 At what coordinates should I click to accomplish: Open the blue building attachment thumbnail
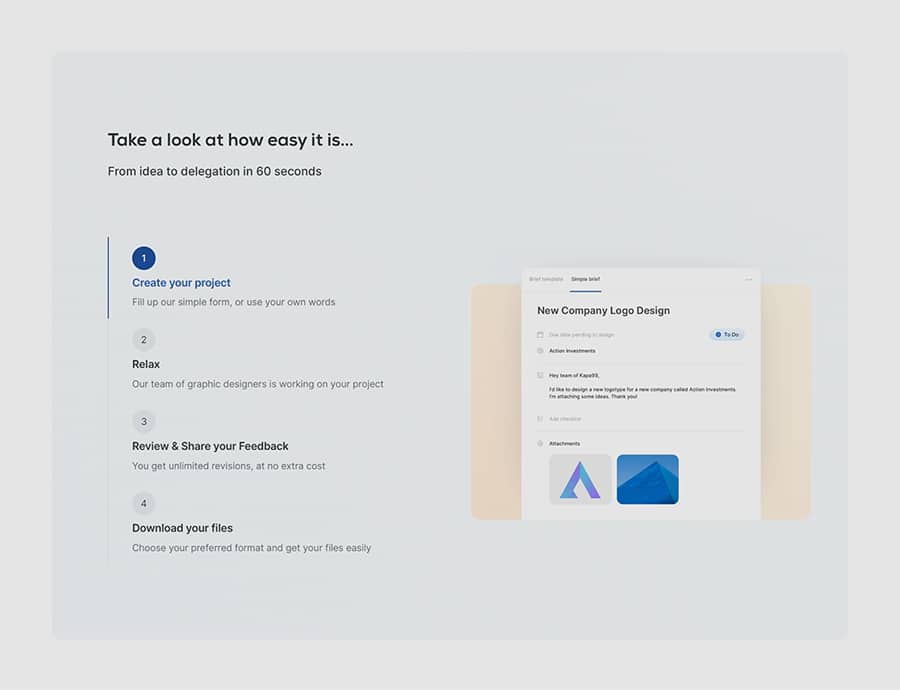coord(647,479)
